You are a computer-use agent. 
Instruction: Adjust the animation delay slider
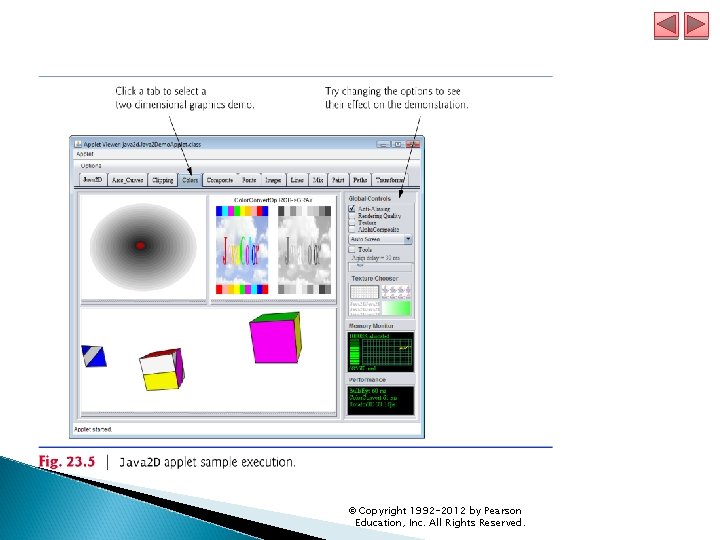tap(381, 267)
